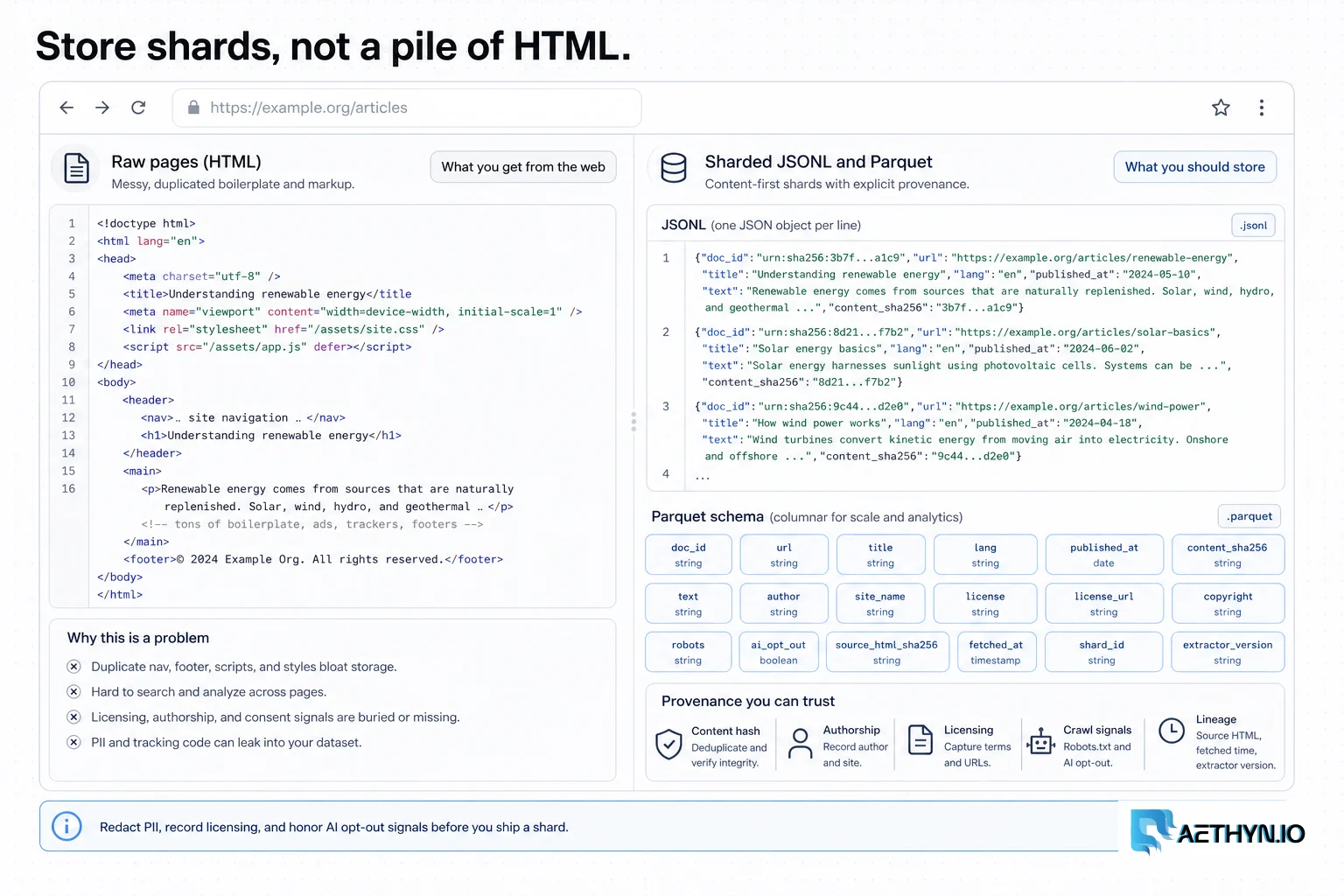The height and width of the screenshot is (896, 1344).
Task: Click x icon beside Duplicate nav, footer
Action: (x=74, y=667)
